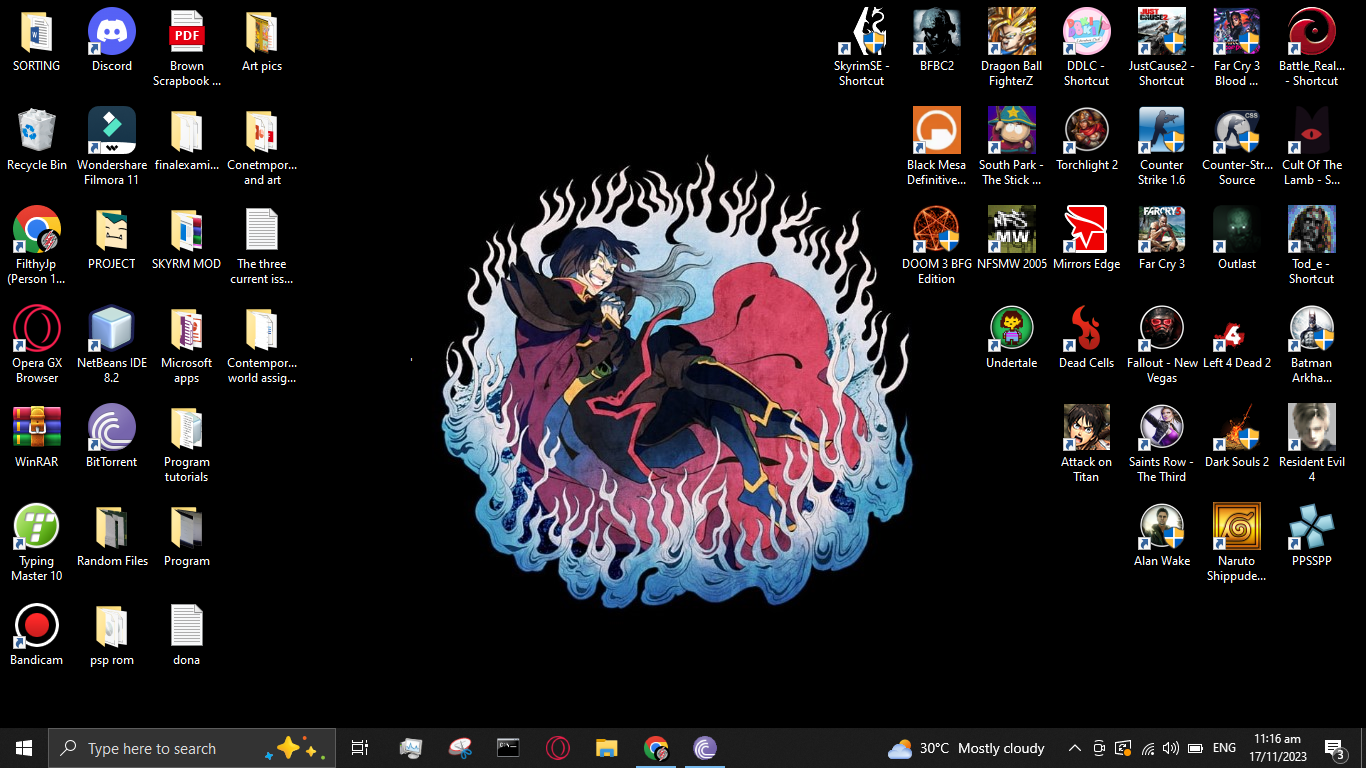1366x768 pixels.
Task: Launch Far Cry 3 Blood Dragon
Action: [1237, 47]
